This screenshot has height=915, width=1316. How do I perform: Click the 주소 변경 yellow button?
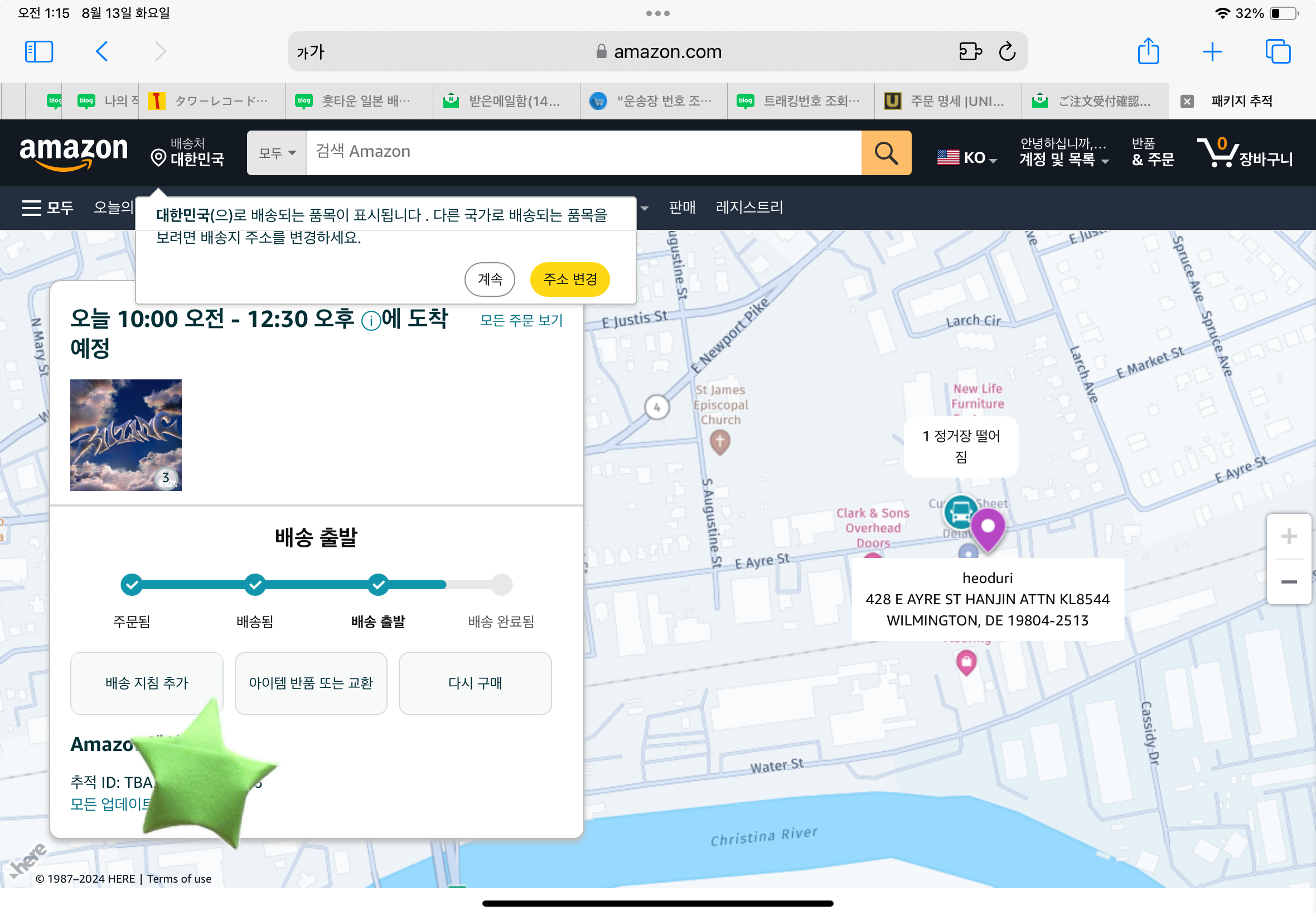point(571,278)
